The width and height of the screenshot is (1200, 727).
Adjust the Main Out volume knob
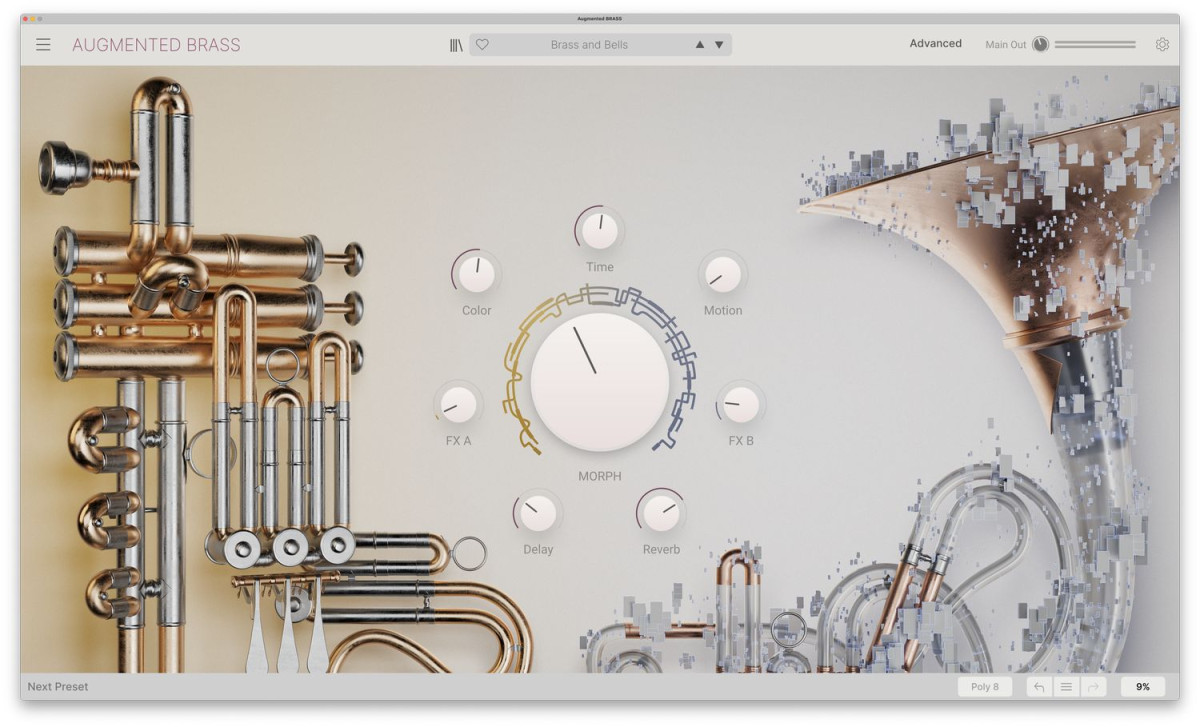point(1040,45)
